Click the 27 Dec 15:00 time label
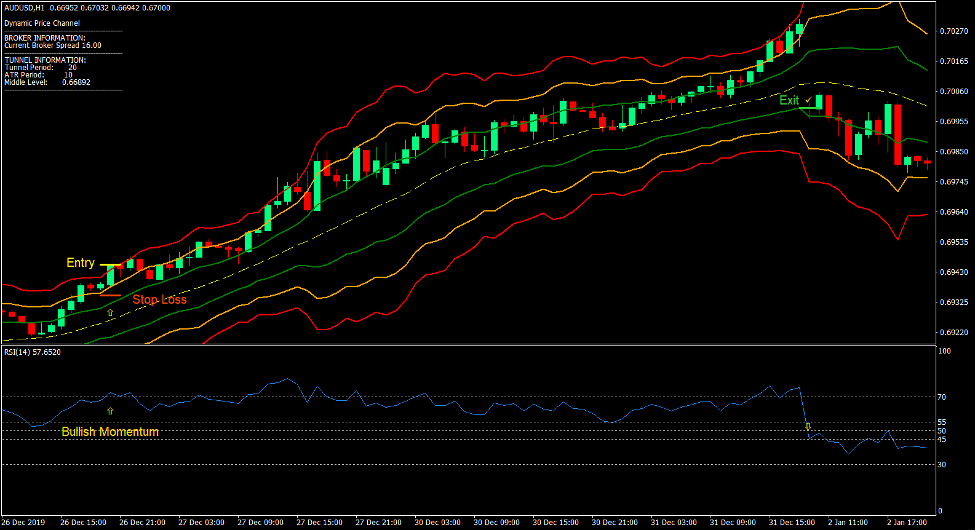The height and width of the screenshot is (531, 977). pyautogui.click(x=325, y=522)
